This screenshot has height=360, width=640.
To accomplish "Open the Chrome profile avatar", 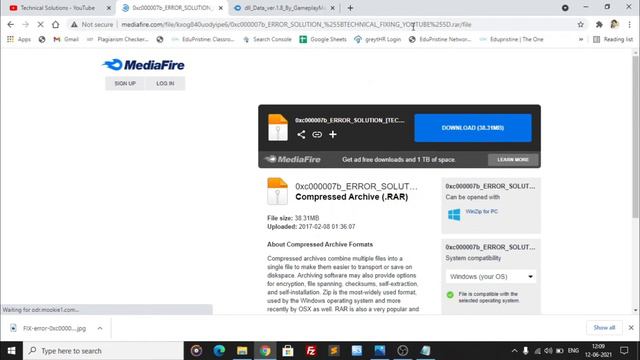I will (x=614, y=24).
